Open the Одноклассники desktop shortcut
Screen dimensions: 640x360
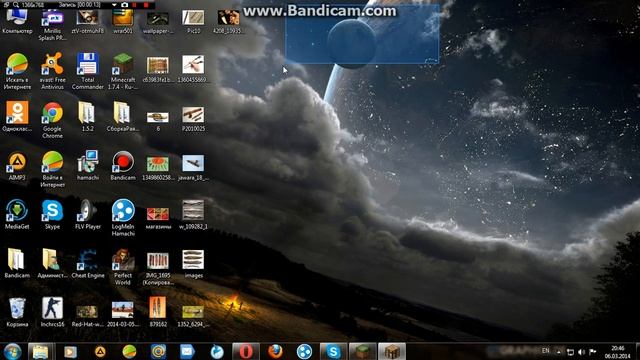[x=17, y=116]
